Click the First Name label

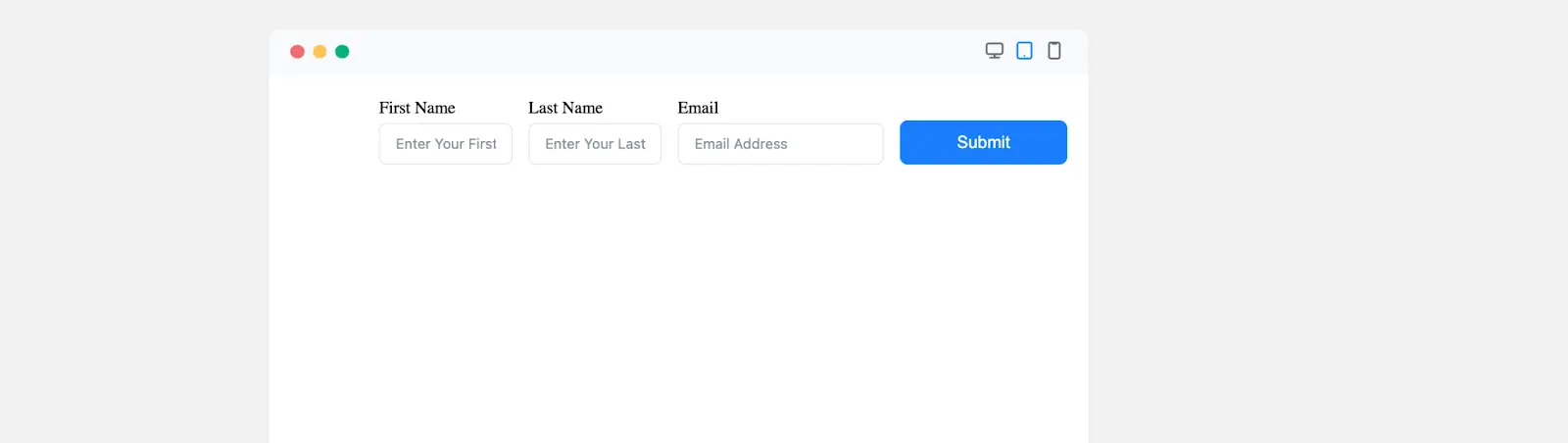417,108
